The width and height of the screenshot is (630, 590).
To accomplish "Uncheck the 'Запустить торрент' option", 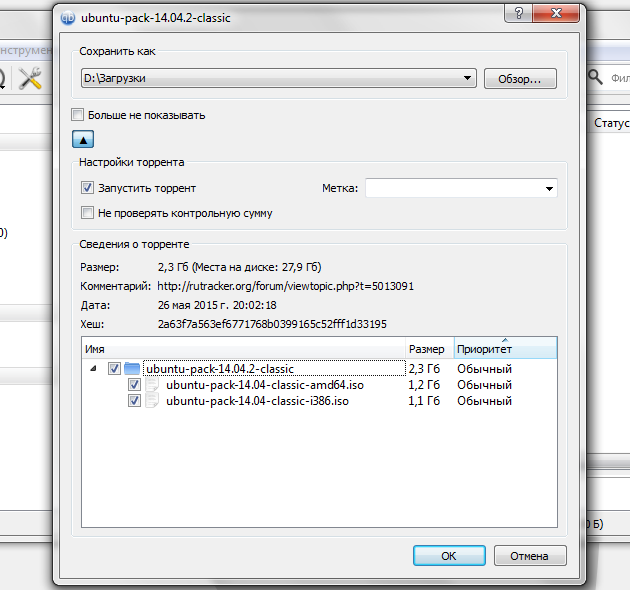I will pyautogui.click(x=87, y=188).
